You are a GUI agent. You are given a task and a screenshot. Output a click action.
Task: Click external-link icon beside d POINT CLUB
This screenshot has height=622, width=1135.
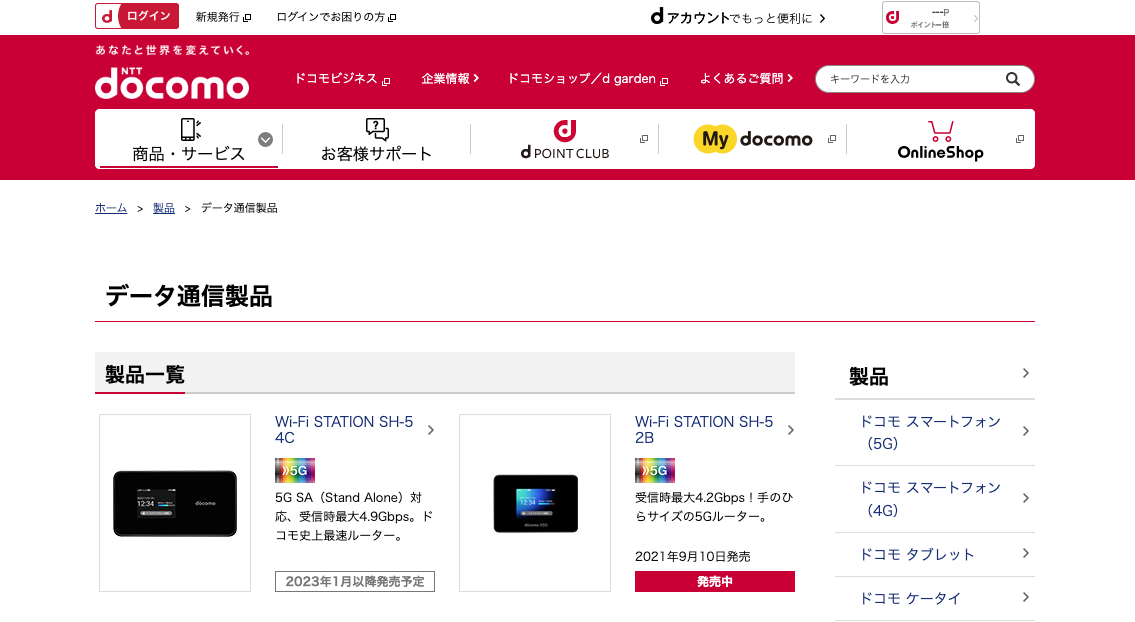(x=644, y=139)
